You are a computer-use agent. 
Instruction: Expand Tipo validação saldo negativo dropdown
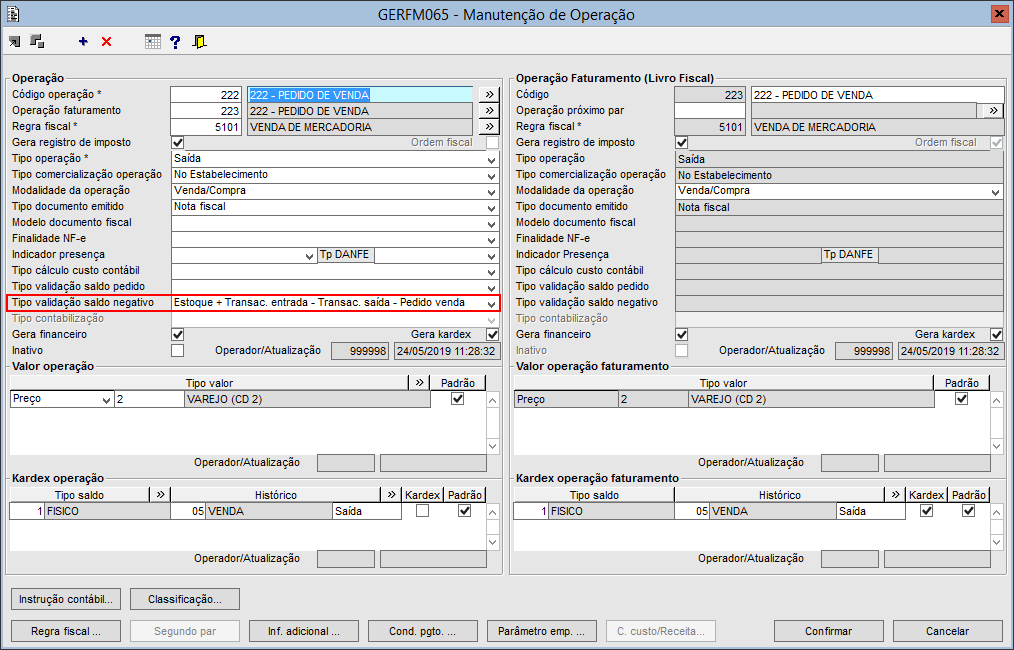click(491, 303)
